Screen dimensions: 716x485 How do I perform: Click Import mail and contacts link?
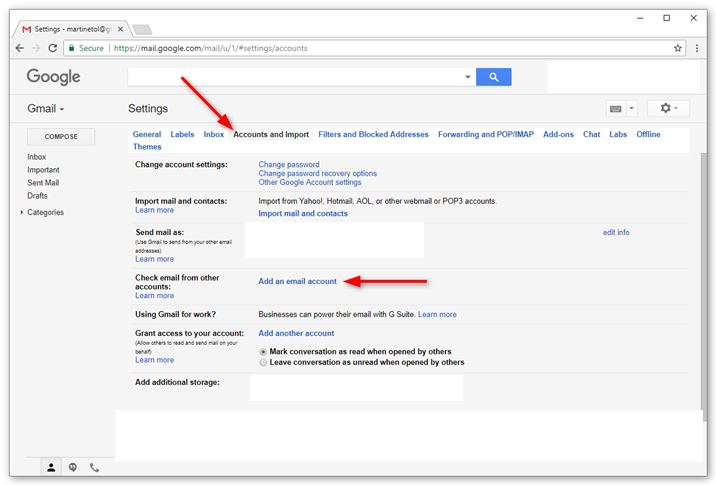[303, 213]
